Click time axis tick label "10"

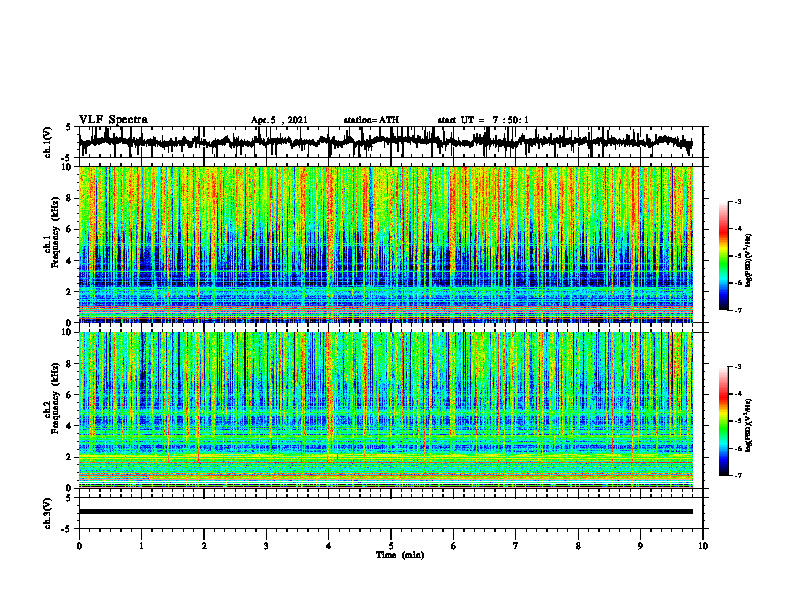point(703,546)
